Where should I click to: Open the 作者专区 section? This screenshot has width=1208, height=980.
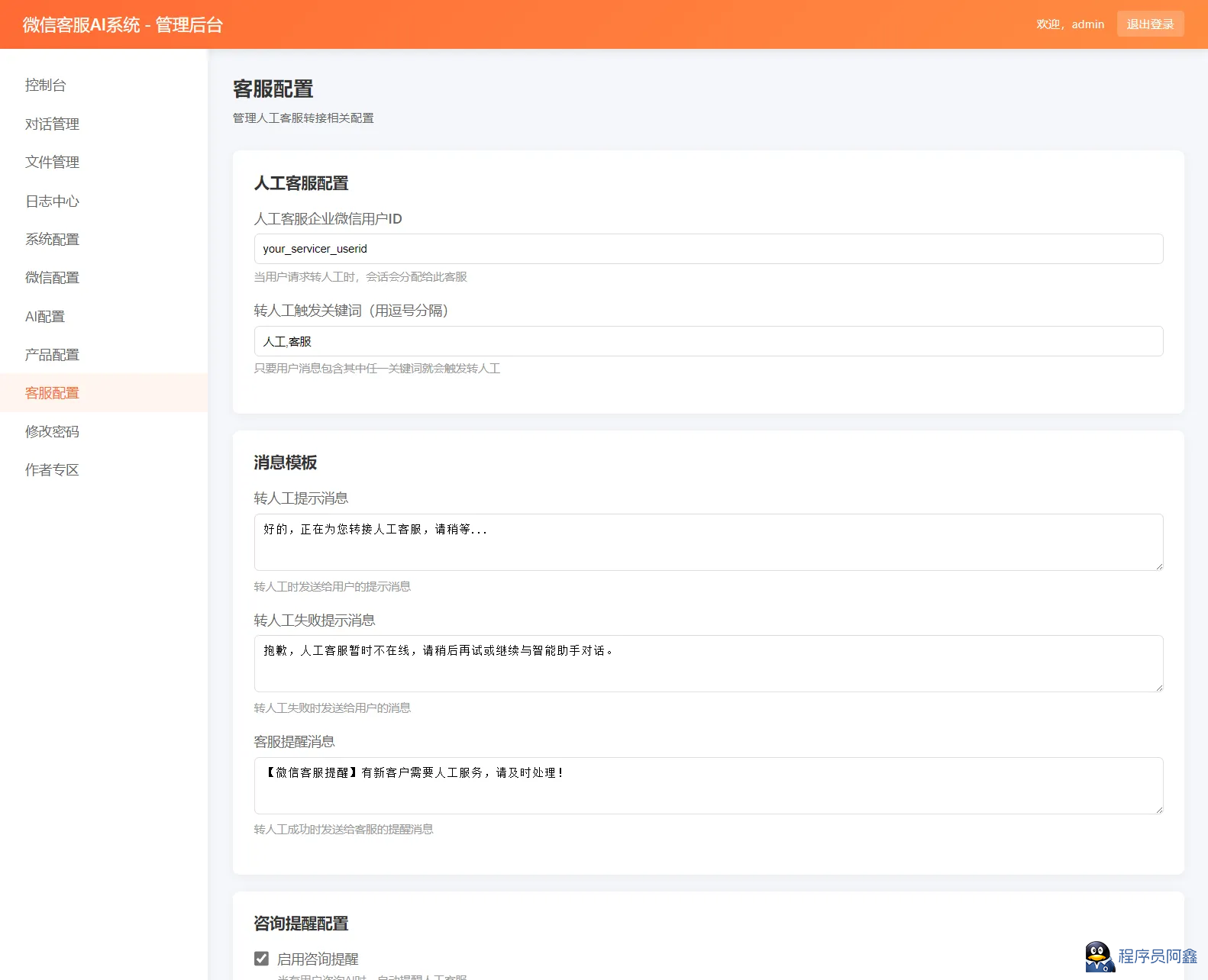[x=52, y=469]
